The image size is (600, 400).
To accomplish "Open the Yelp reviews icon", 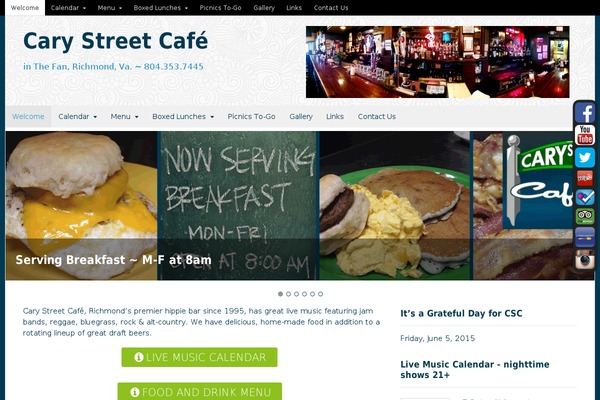I will click(x=584, y=178).
